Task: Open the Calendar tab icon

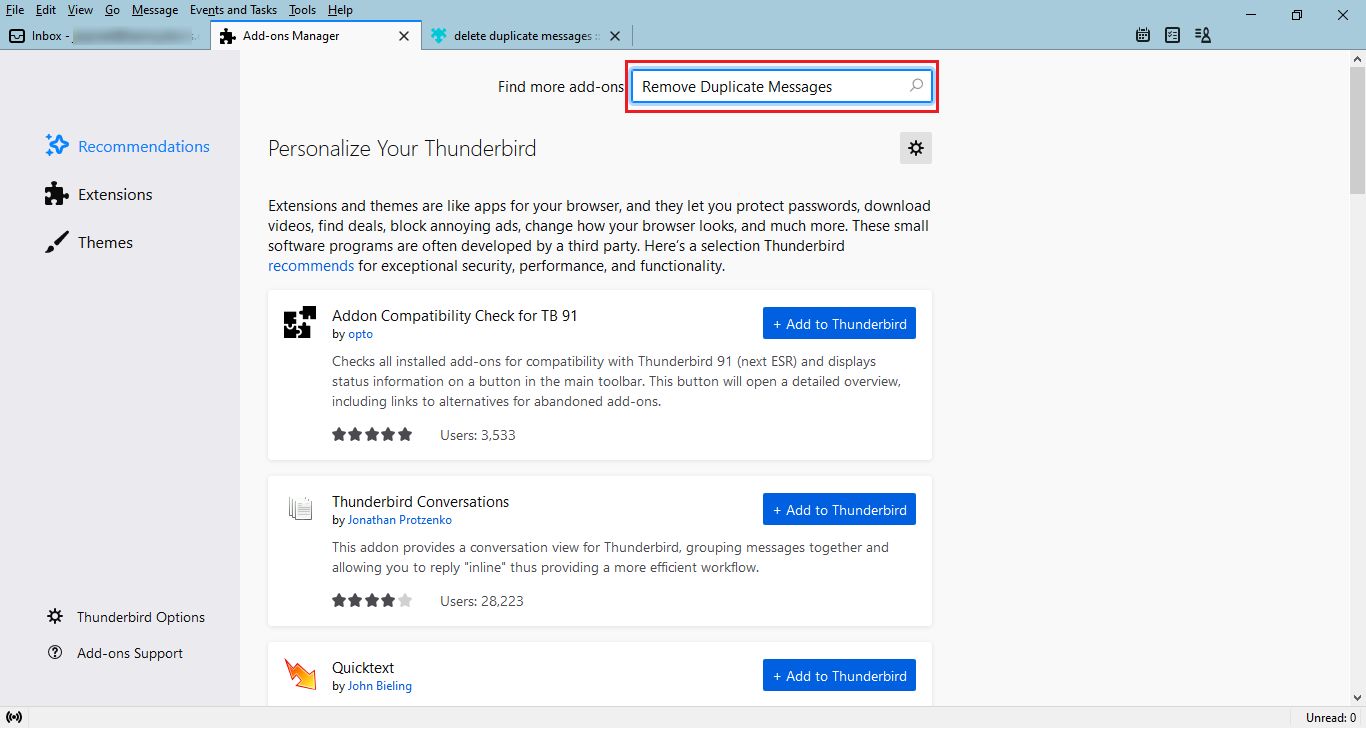Action: coord(1143,35)
